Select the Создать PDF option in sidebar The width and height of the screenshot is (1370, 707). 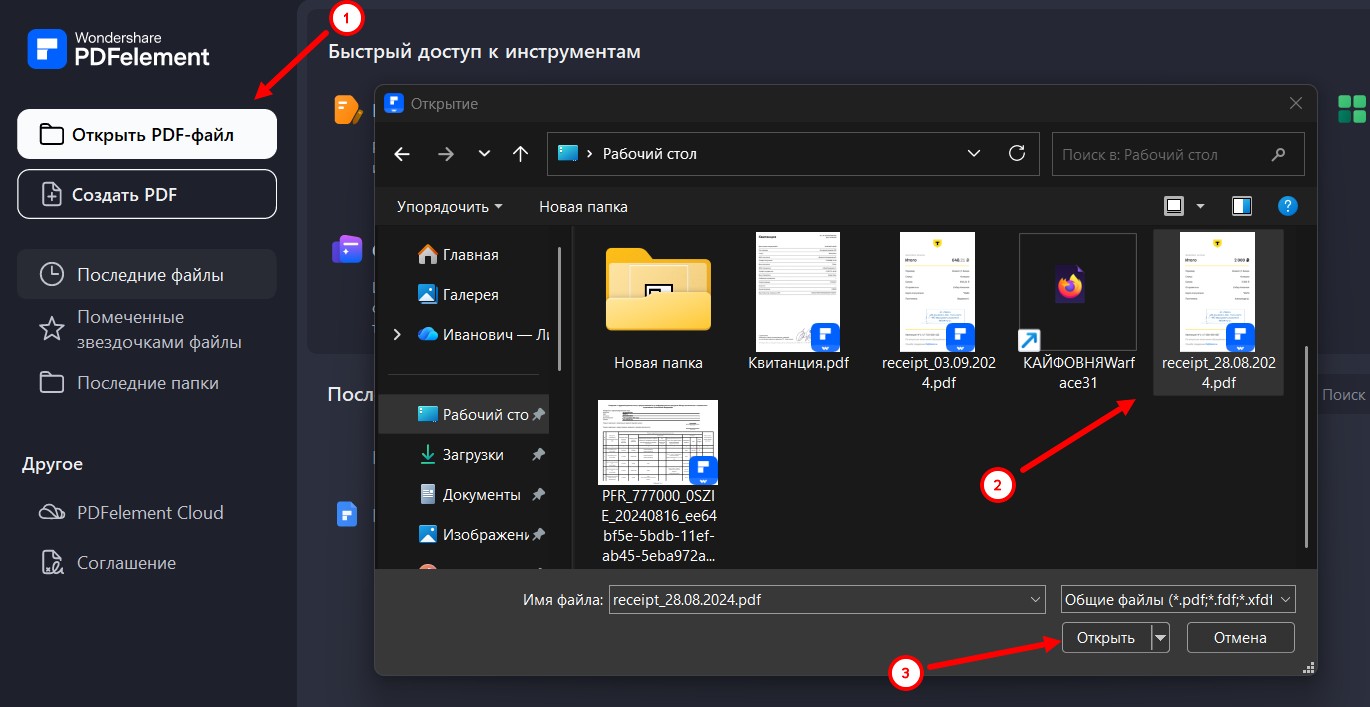(146, 194)
